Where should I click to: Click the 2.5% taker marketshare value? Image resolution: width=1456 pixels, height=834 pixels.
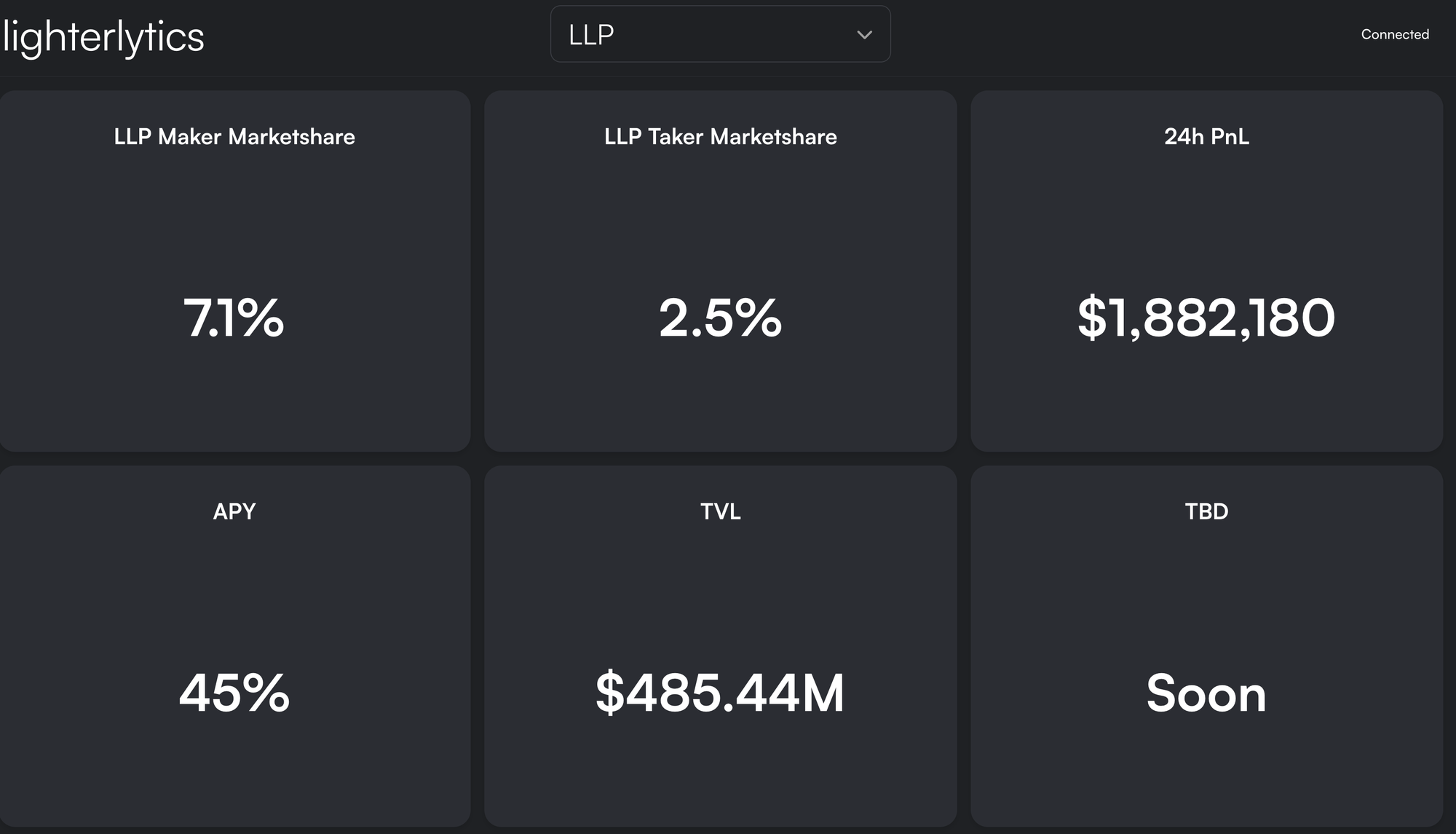[720, 318]
